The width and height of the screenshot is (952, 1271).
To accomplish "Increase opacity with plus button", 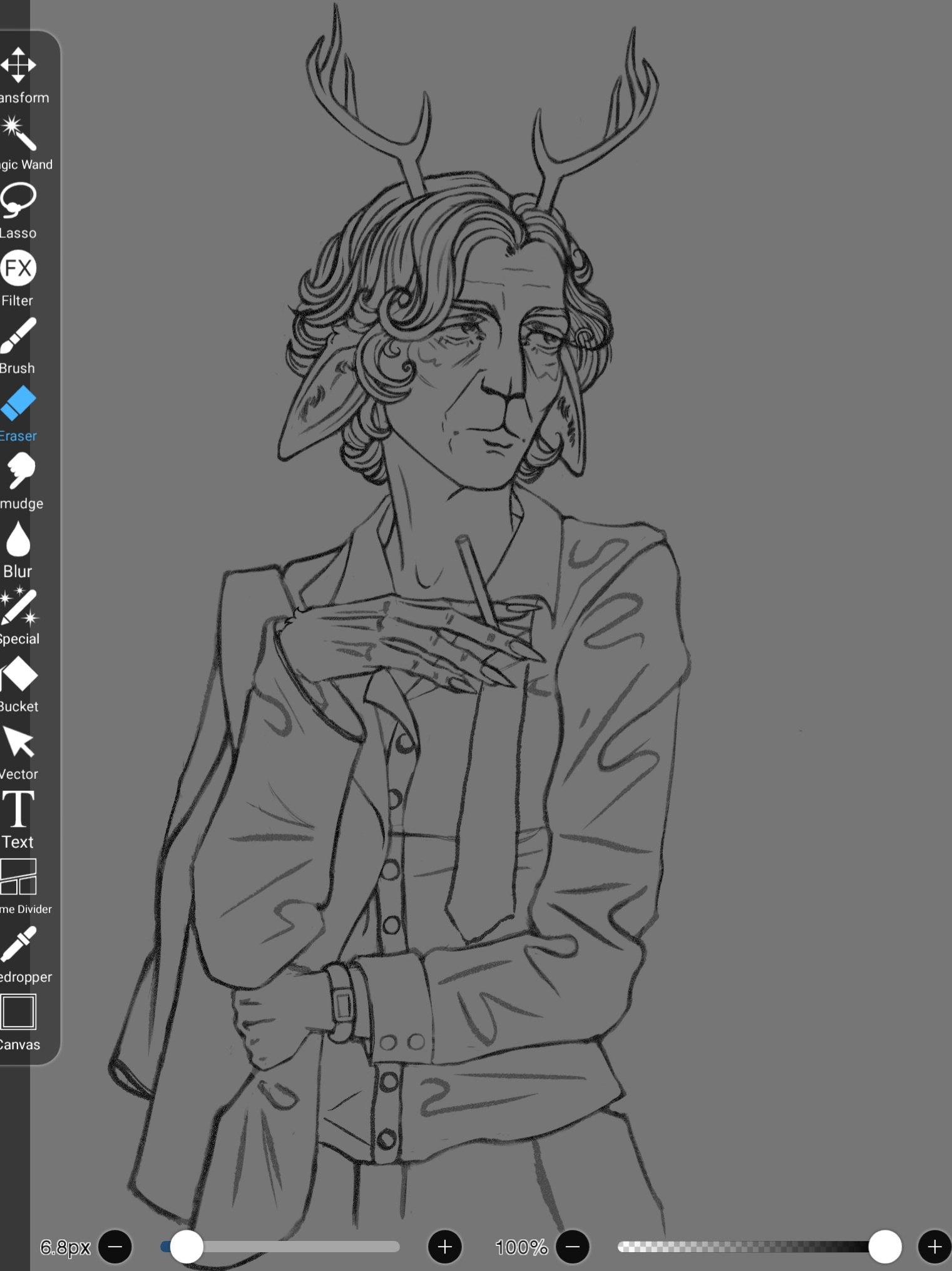I will (x=934, y=1247).
